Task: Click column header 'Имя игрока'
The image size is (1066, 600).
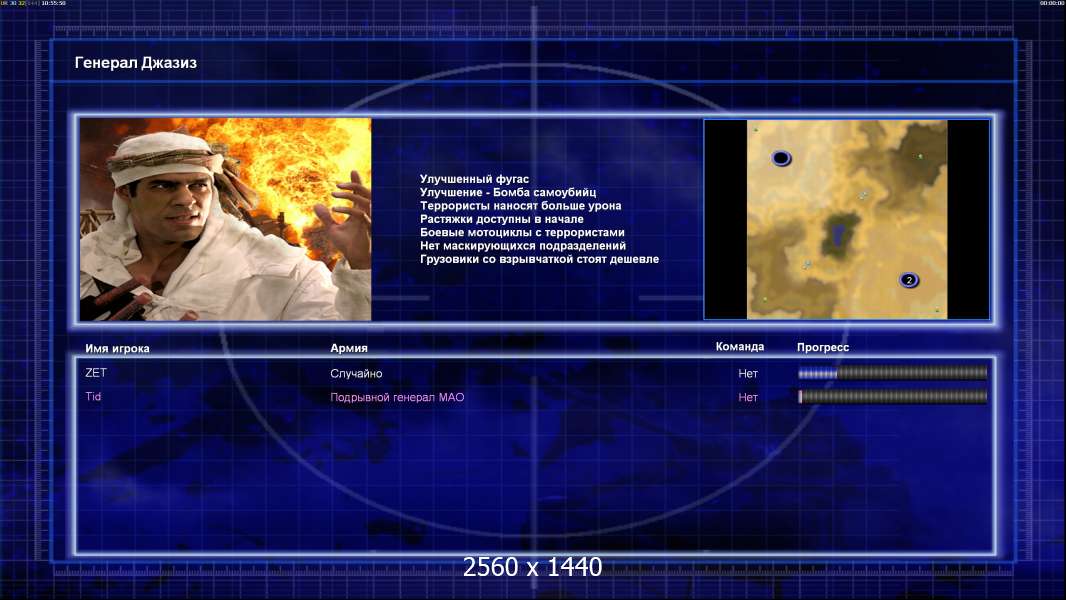Action: tap(117, 349)
